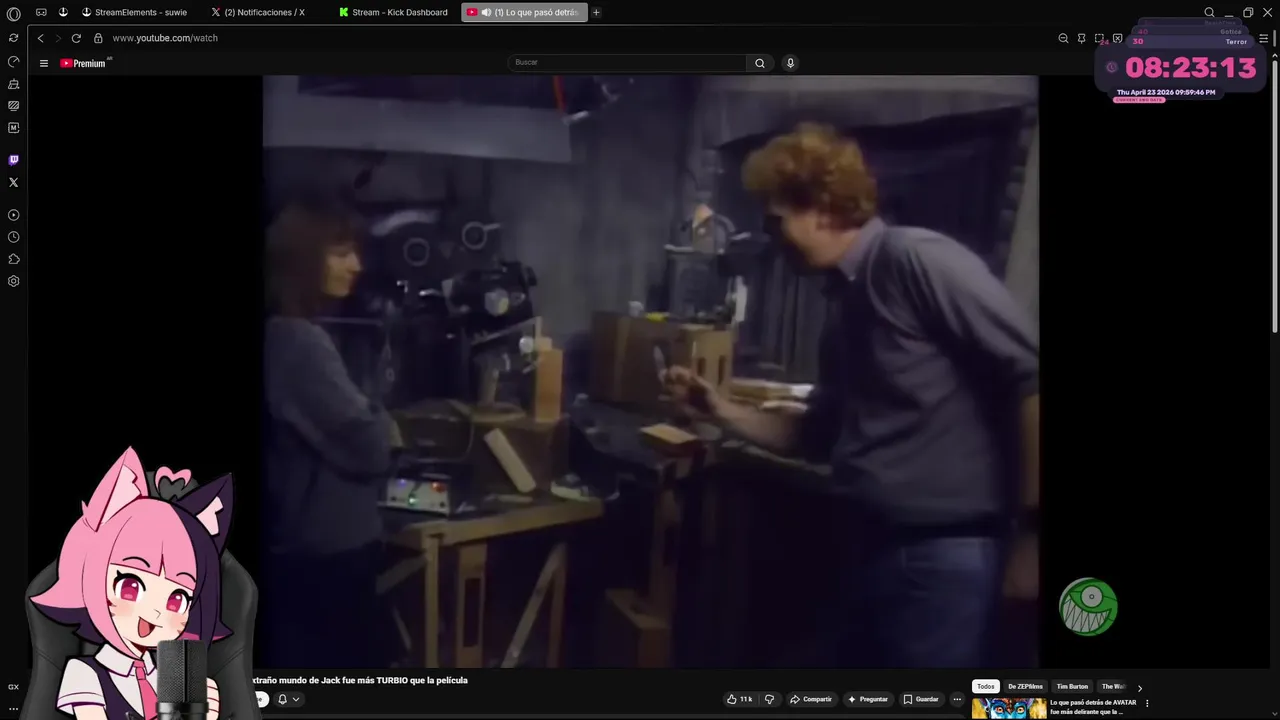This screenshot has height=720, width=1280.
Task: Open 'Lo que pasó detrás de AVATAR' video title
Action: (1093, 707)
